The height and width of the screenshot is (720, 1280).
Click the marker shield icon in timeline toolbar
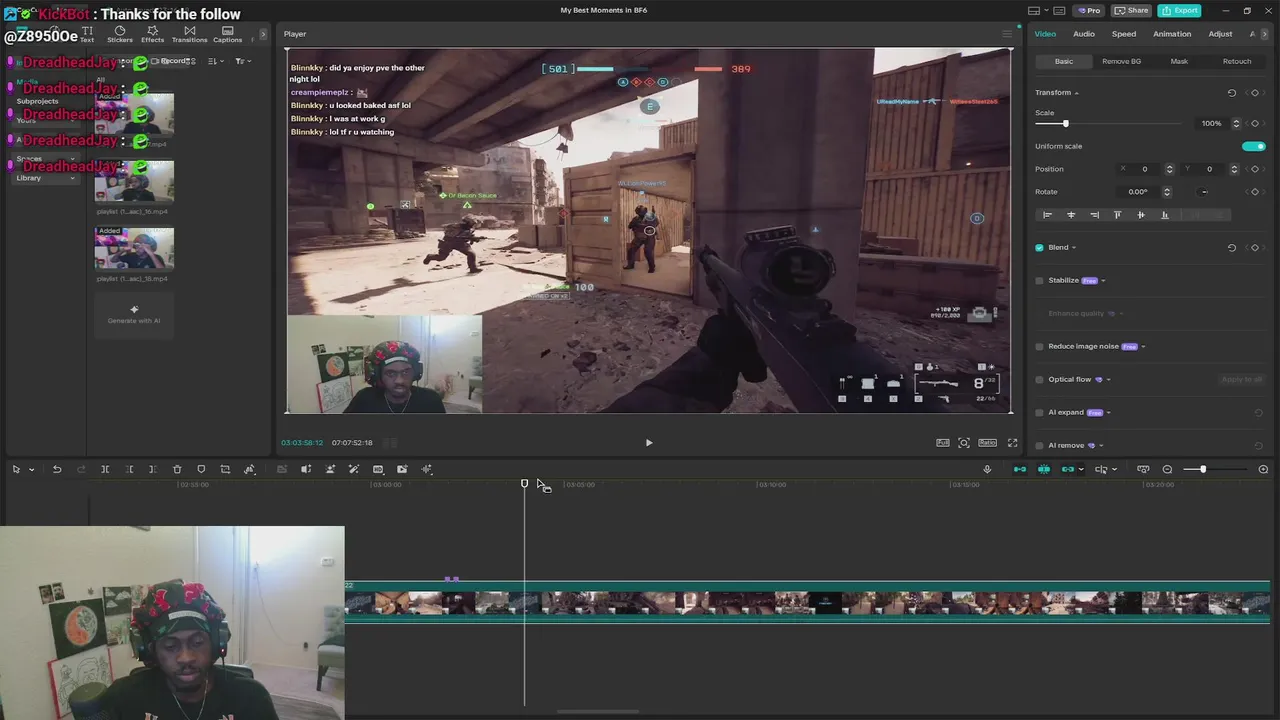201,469
